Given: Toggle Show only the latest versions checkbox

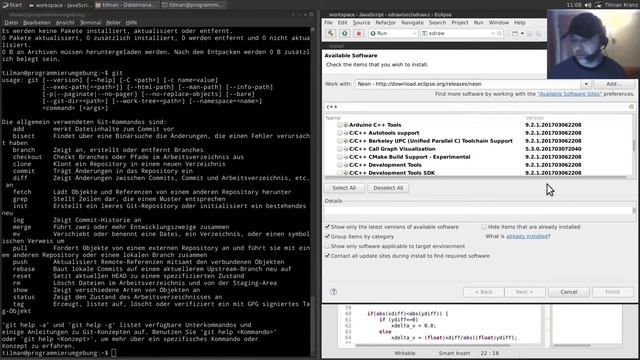Looking at the screenshot, I should (327, 227).
